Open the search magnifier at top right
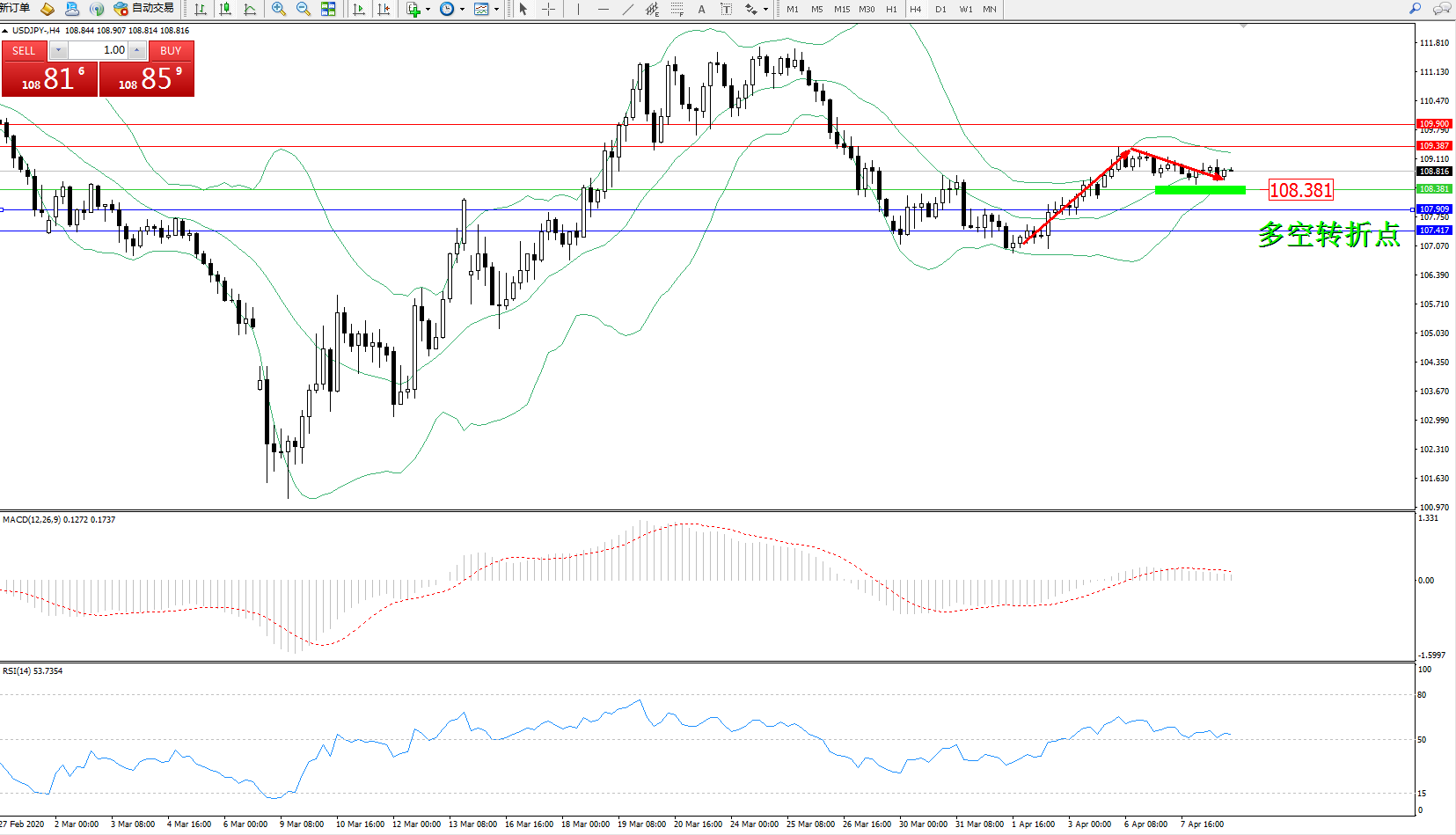The height and width of the screenshot is (835, 1456). pyautogui.click(x=1416, y=9)
